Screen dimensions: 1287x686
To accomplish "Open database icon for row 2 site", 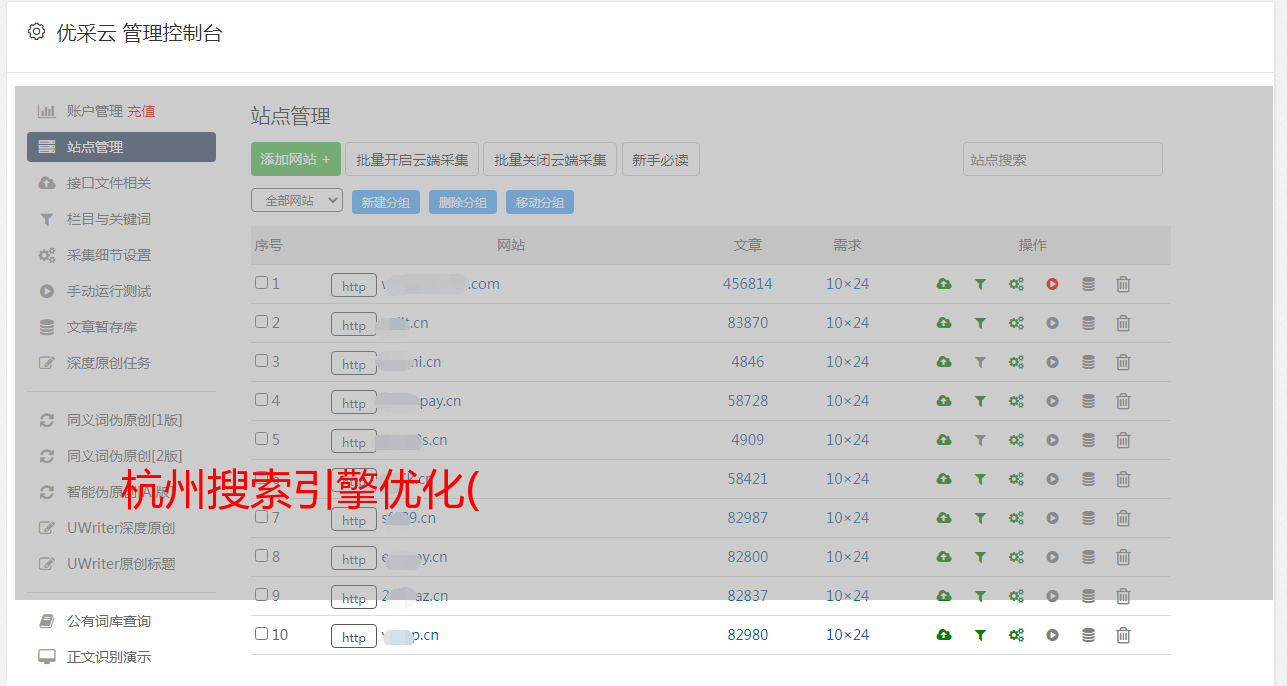I will click(1088, 323).
